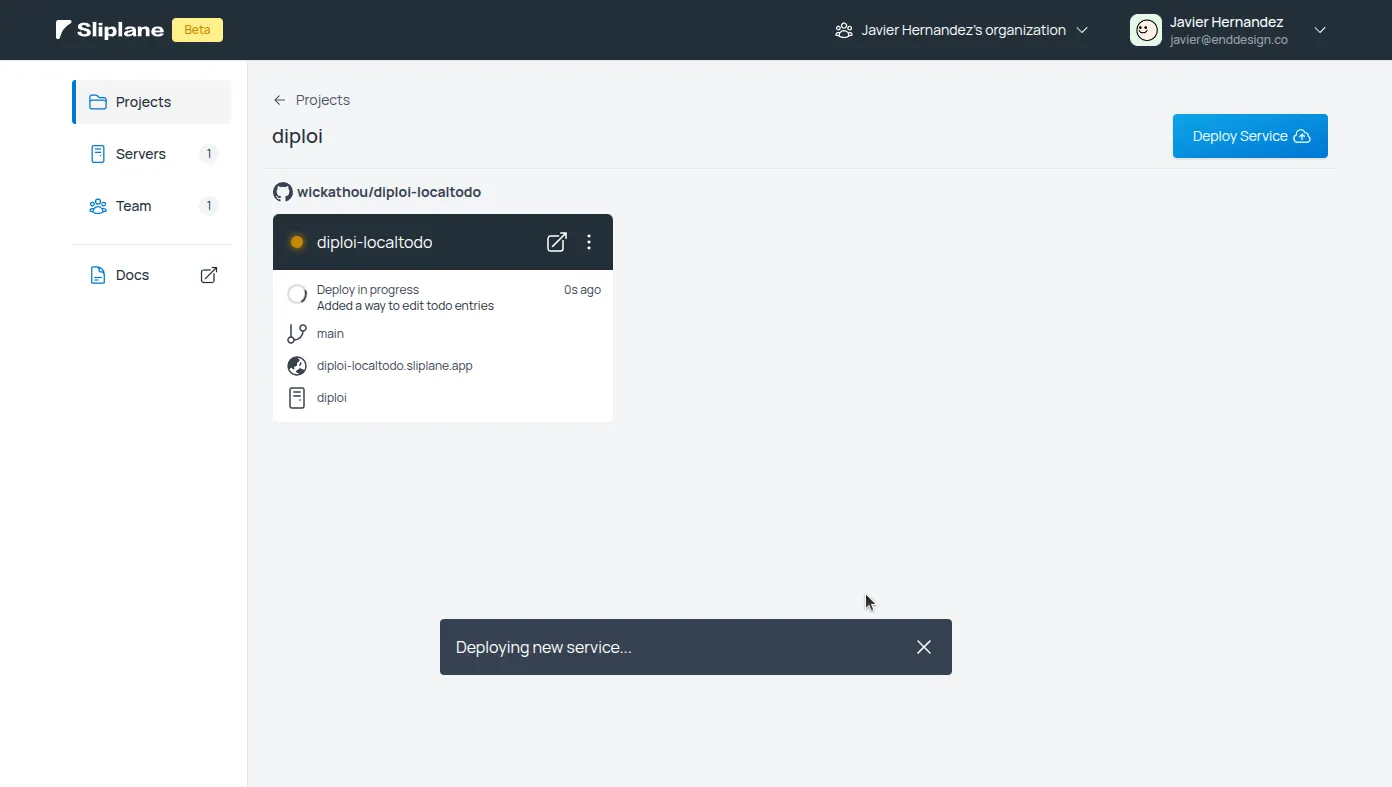Image resolution: width=1392 pixels, height=787 pixels.
Task: Click the Deploy Service button
Action: (1250, 135)
